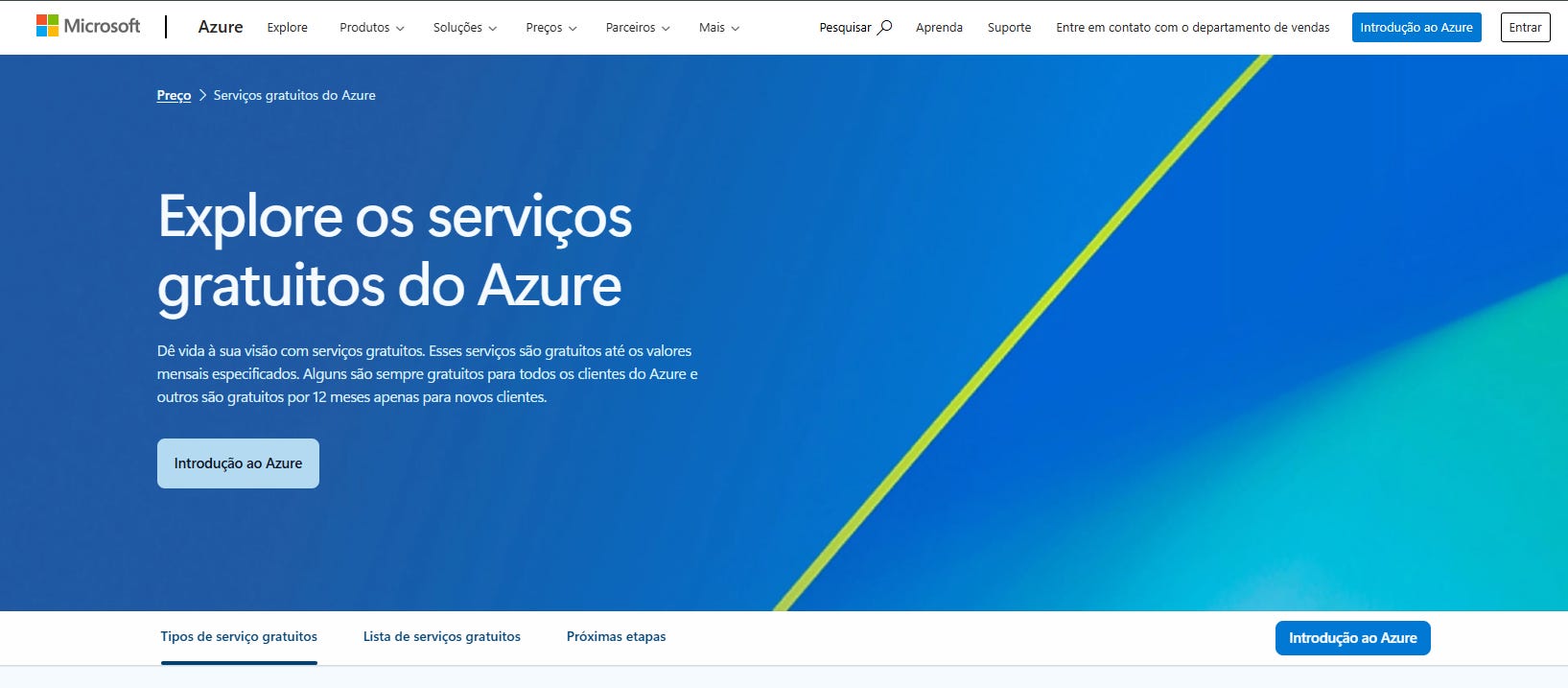Expand the Produtos dropdown
The image size is (1568, 688).
tap(372, 27)
